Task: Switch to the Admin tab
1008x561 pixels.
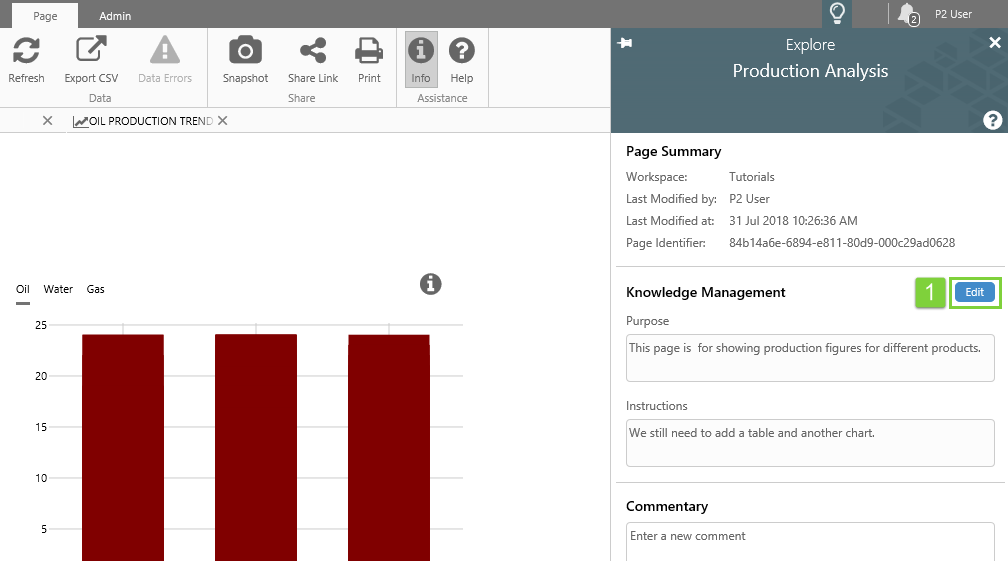Action: tap(115, 16)
